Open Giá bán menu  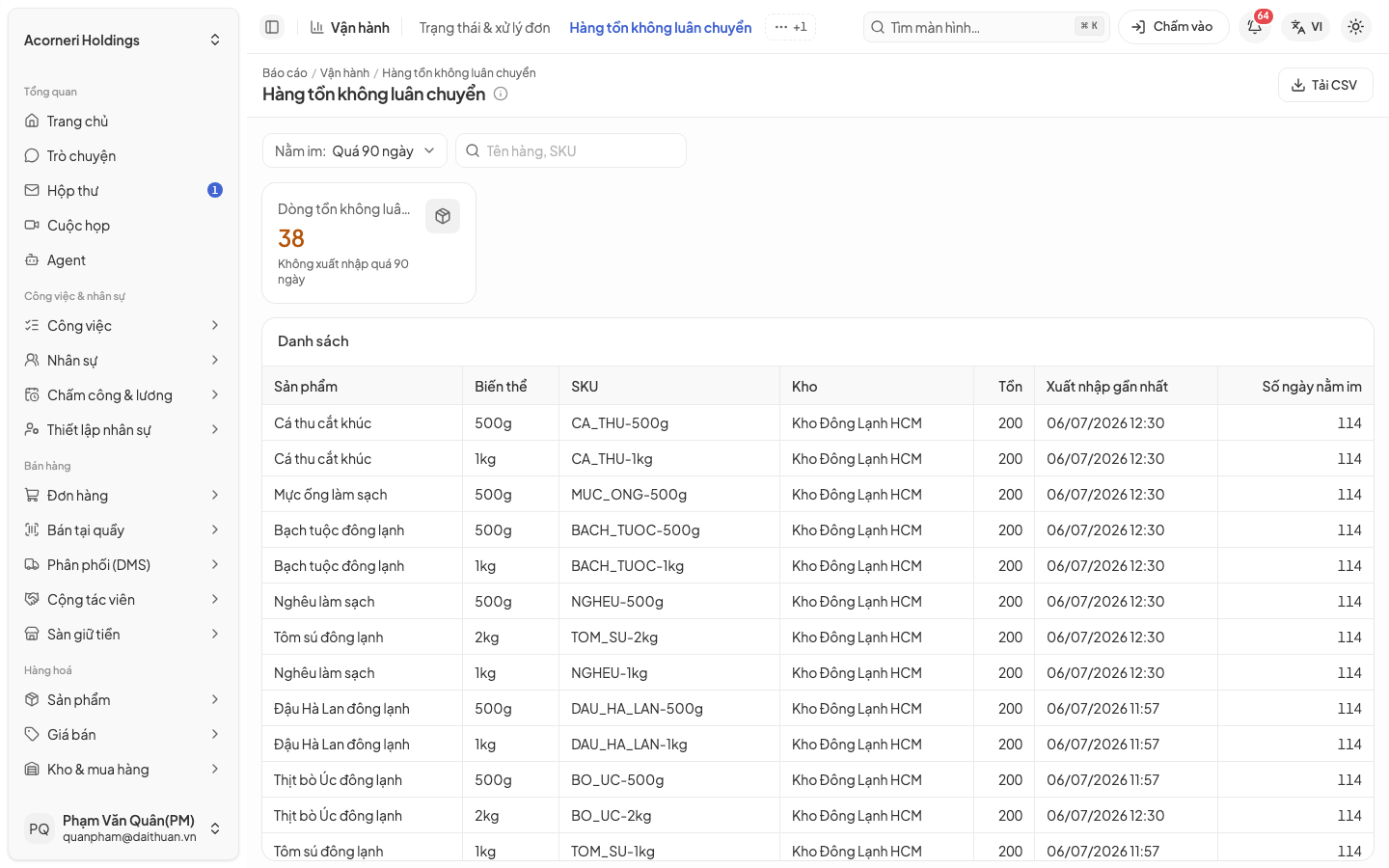tap(123, 735)
